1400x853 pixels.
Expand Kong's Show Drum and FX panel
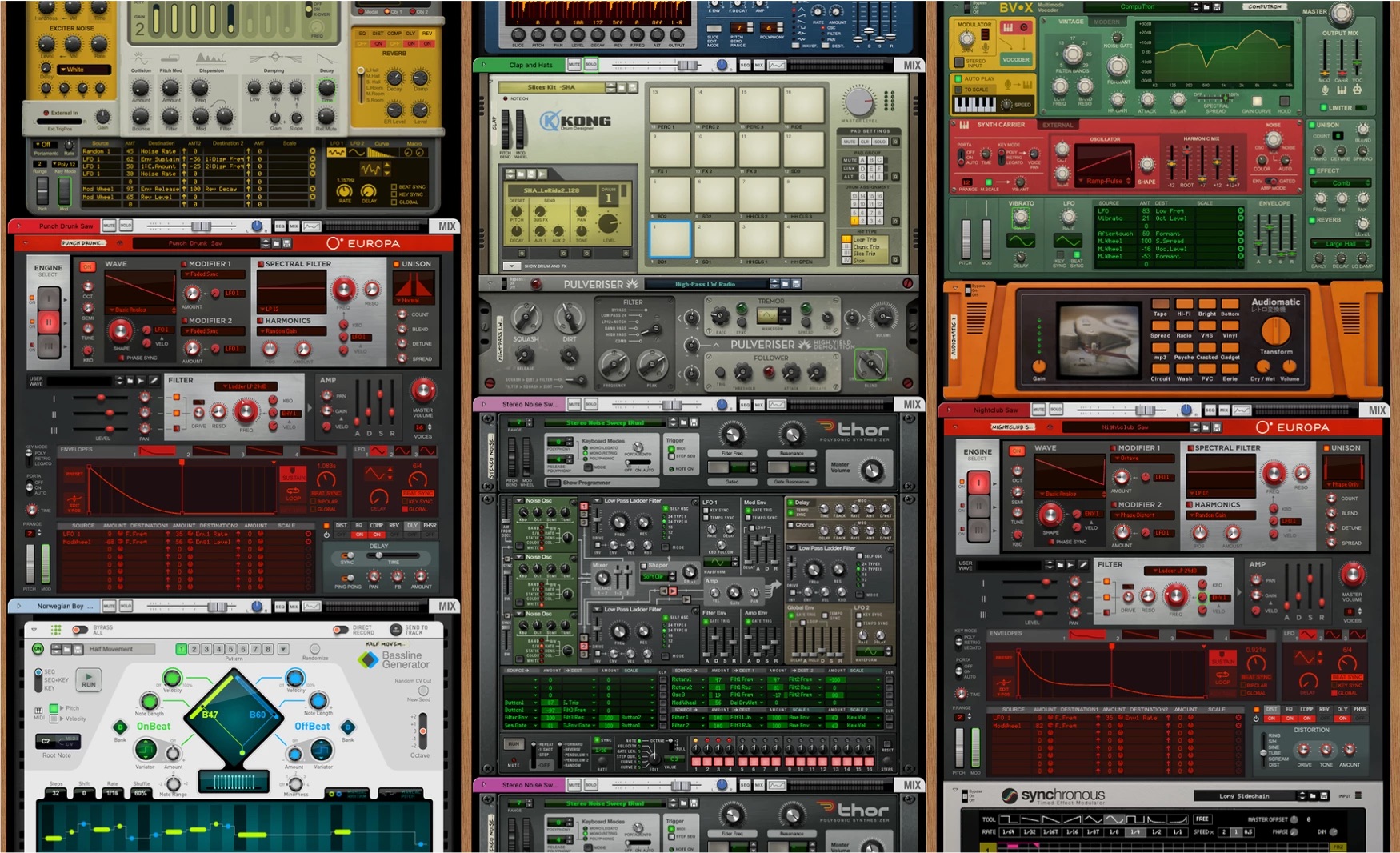512,266
